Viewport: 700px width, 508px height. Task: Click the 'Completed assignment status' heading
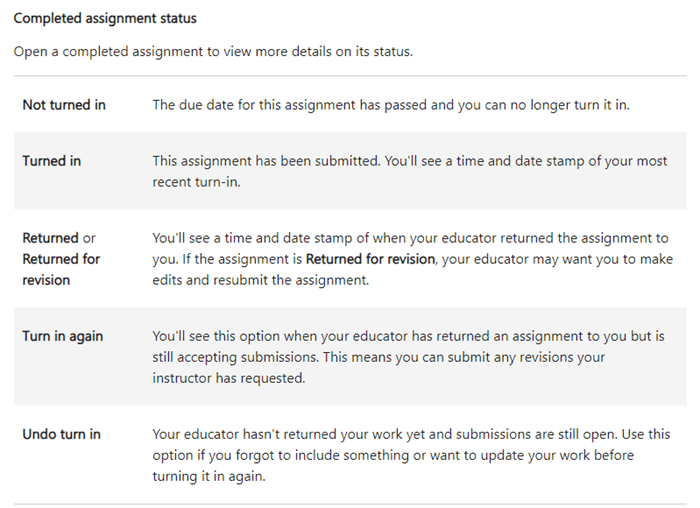tap(105, 18)
